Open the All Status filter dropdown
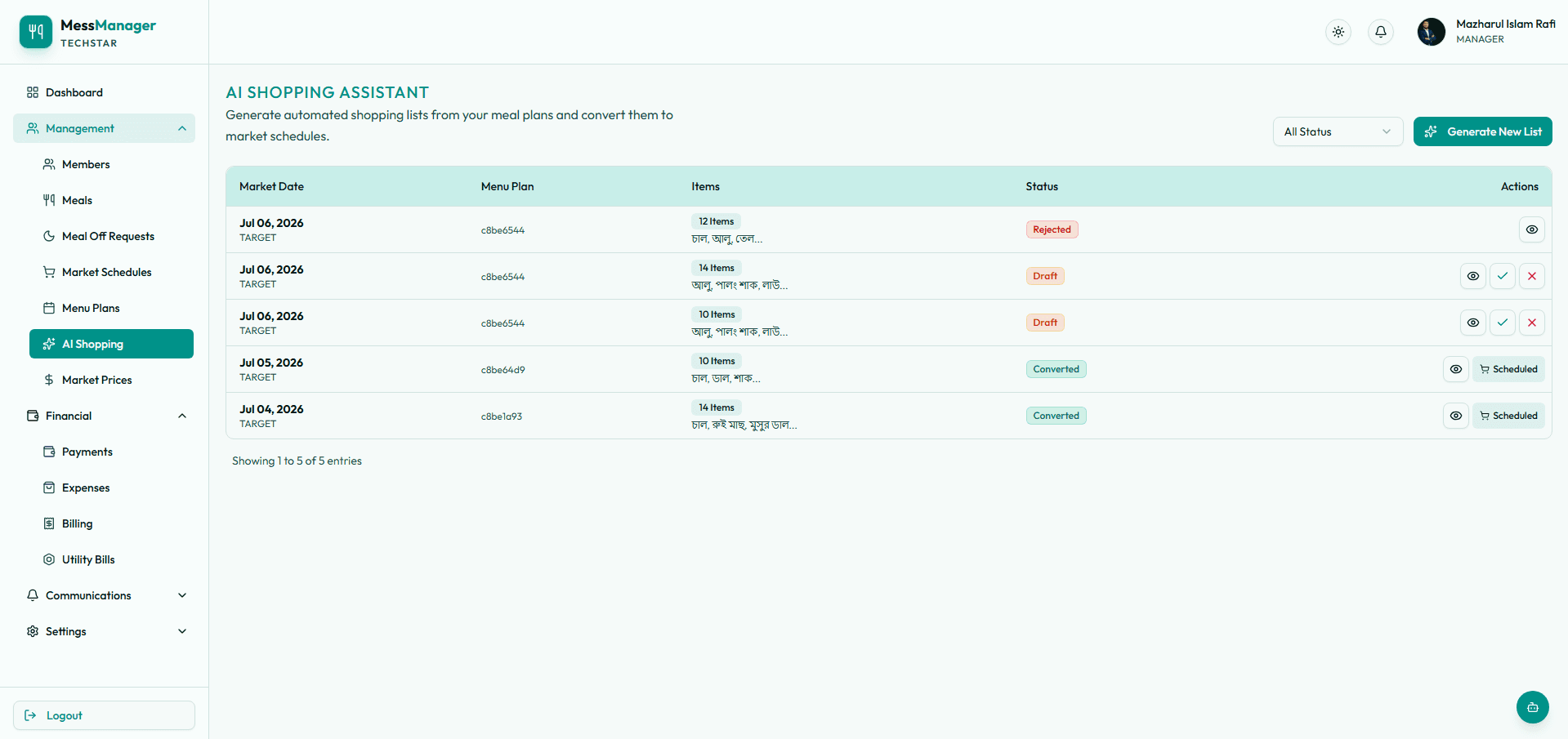The image size is (1568, 739). point(1338,131)
